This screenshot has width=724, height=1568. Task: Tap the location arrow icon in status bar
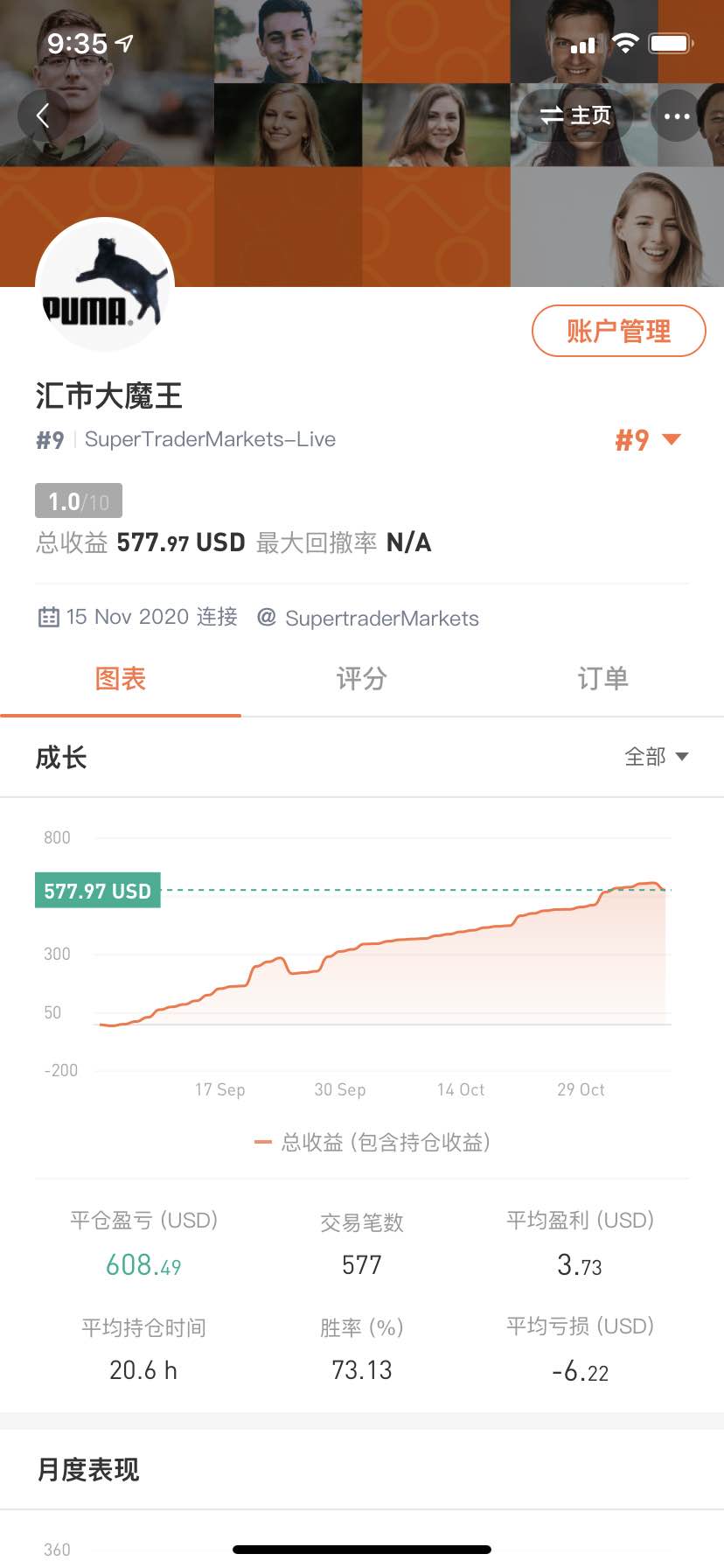(125, 43)
